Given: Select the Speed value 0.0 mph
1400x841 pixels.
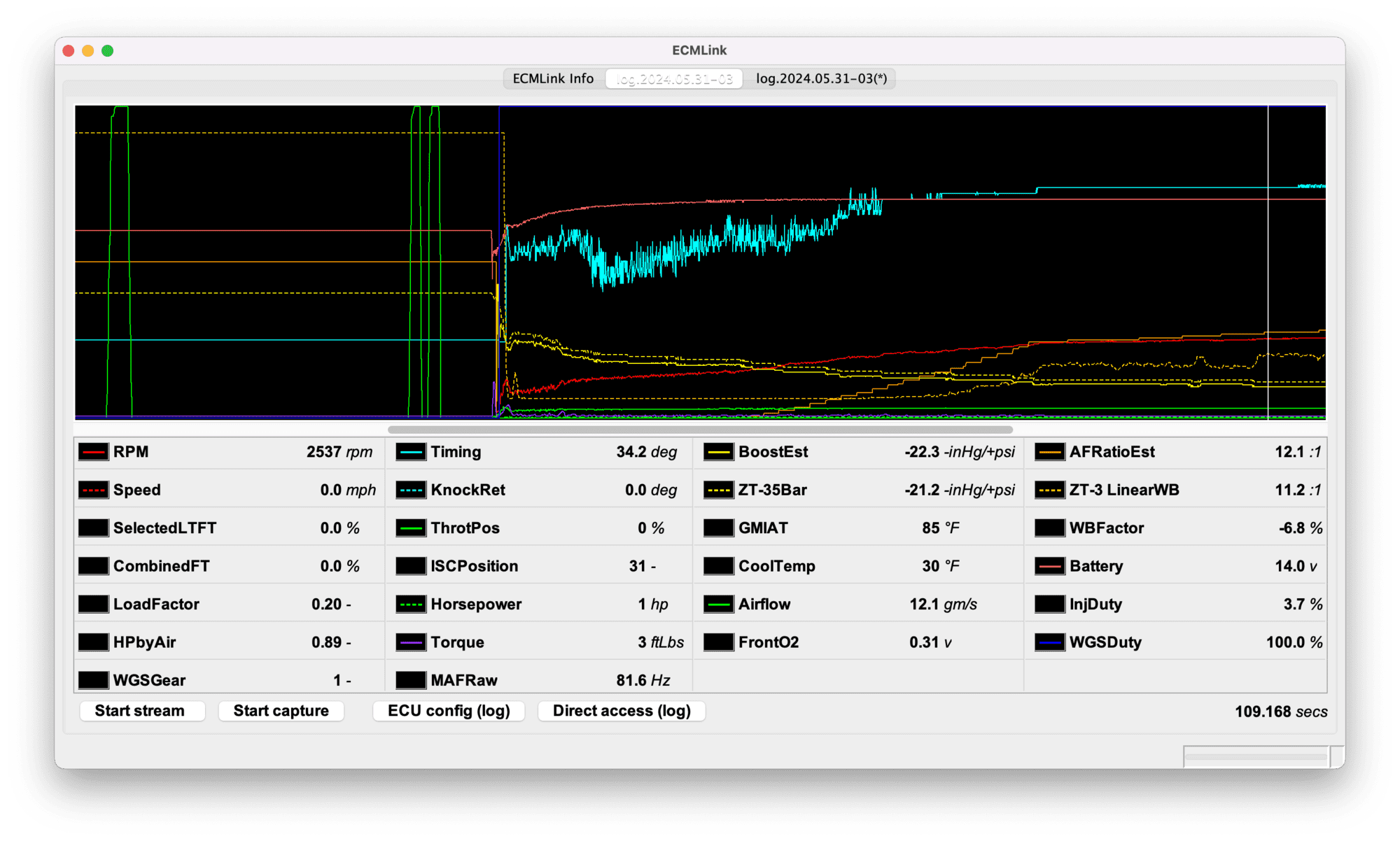Looking at the screenshot, I should click(348, 490).
